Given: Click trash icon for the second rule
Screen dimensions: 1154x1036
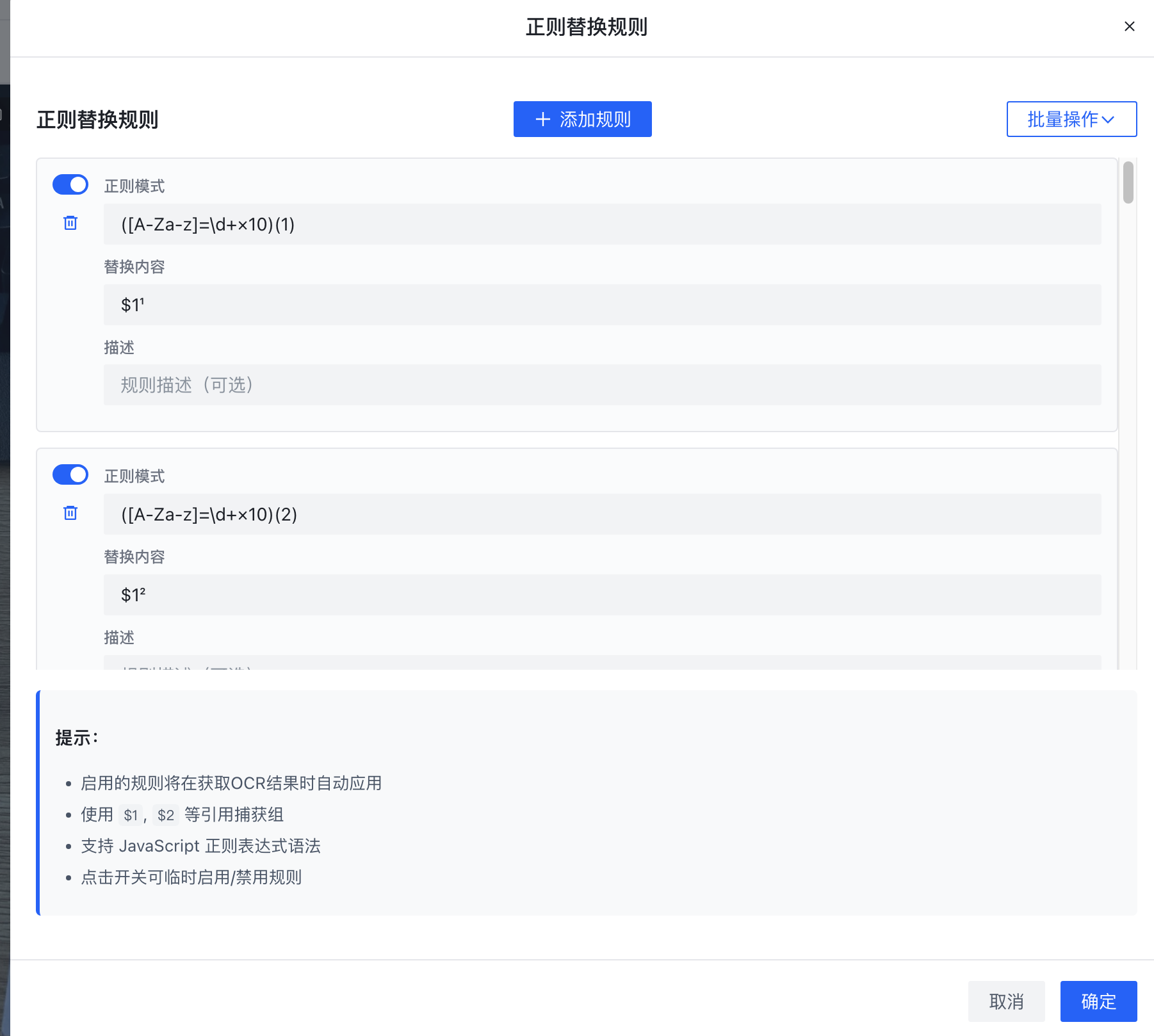Looking at the screenshot, I should [70, 513].
